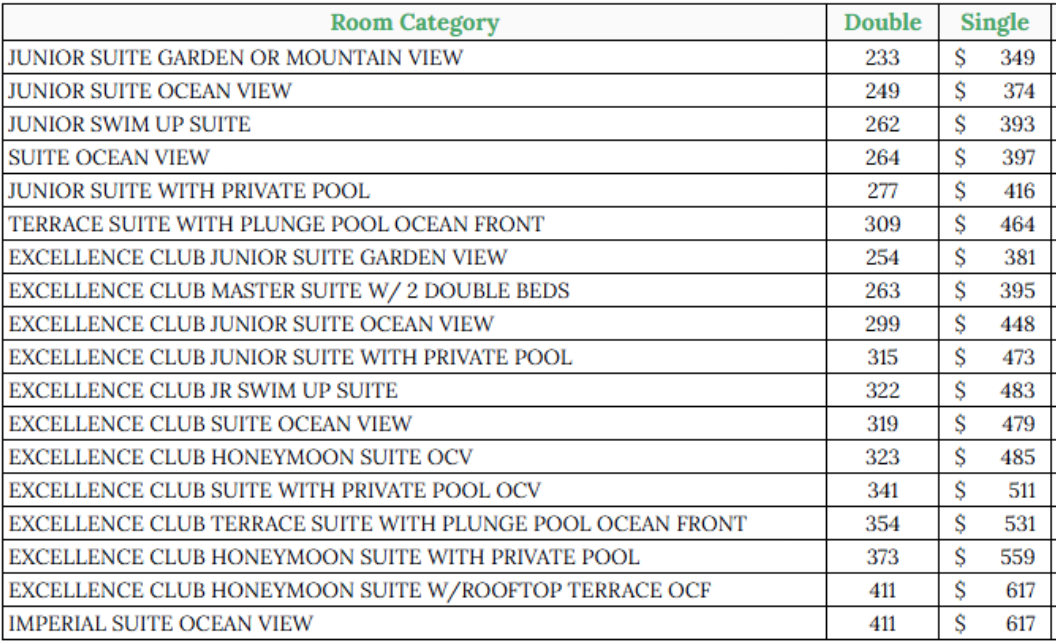
Task: Select the Single column header
Action: tap(995, 23)
